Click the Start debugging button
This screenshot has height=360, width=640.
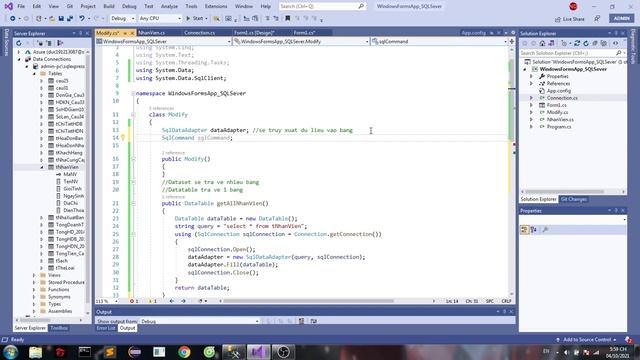click(197, 18)
